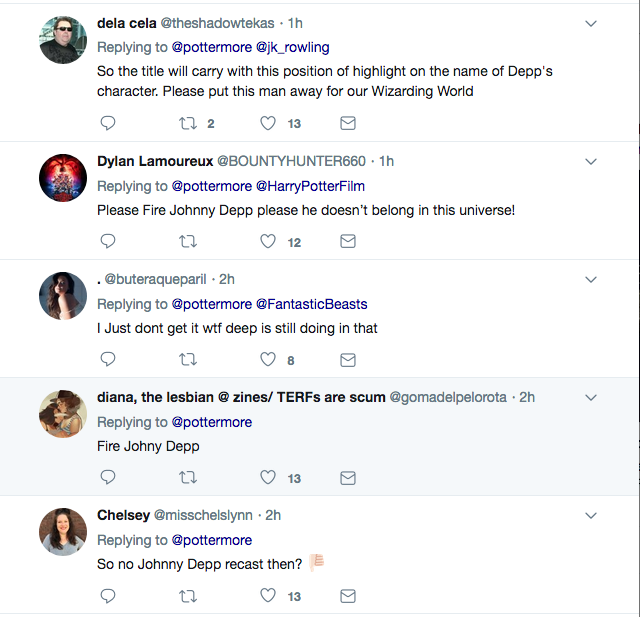The width and height of the screenshot is (640, 617).
Task: Click the tweet timestamp '1h' on dela cela's tweet
Action: [297, 23]
